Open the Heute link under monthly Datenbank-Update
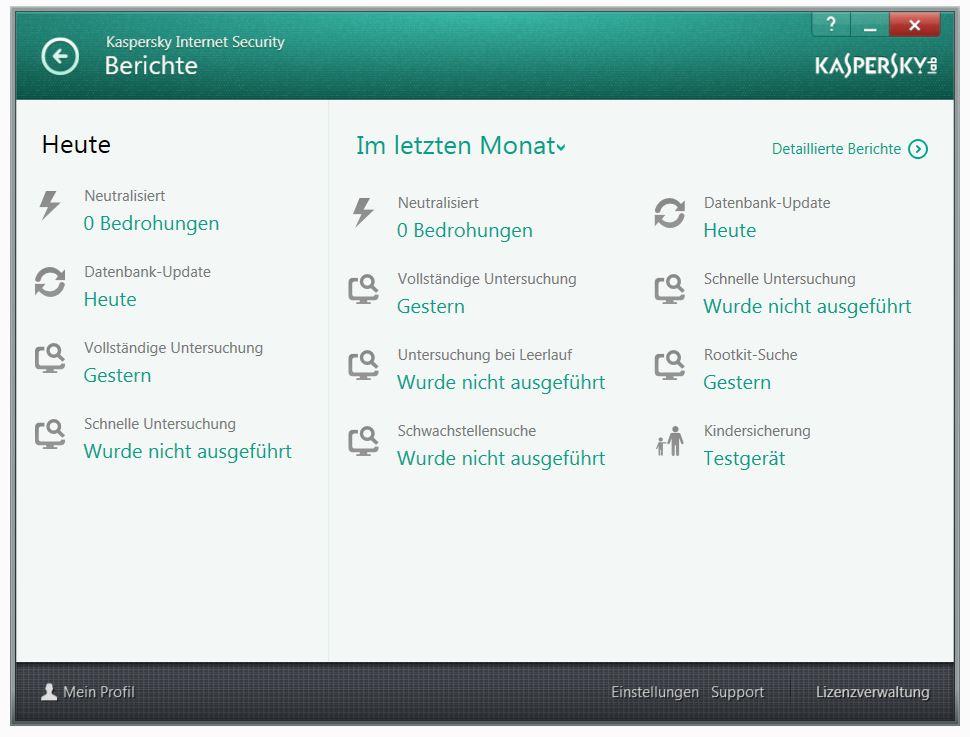 730,231
